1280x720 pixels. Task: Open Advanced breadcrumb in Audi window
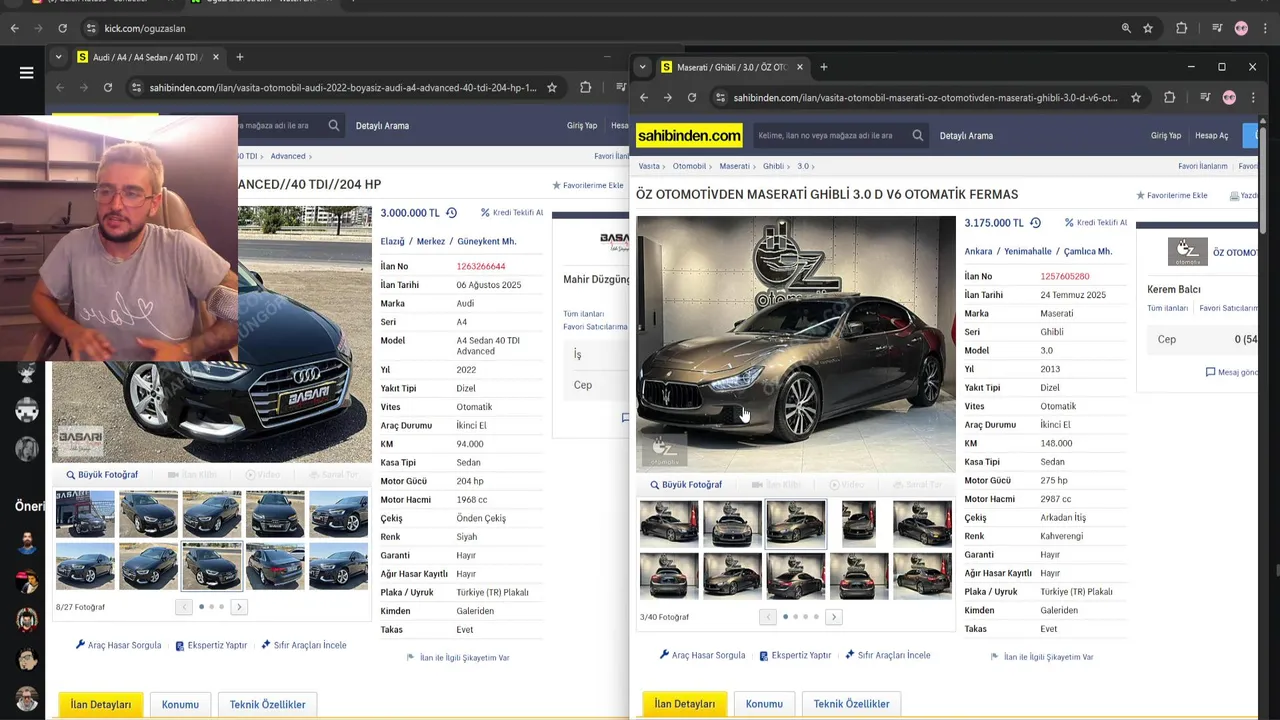[x=288, y=156]
